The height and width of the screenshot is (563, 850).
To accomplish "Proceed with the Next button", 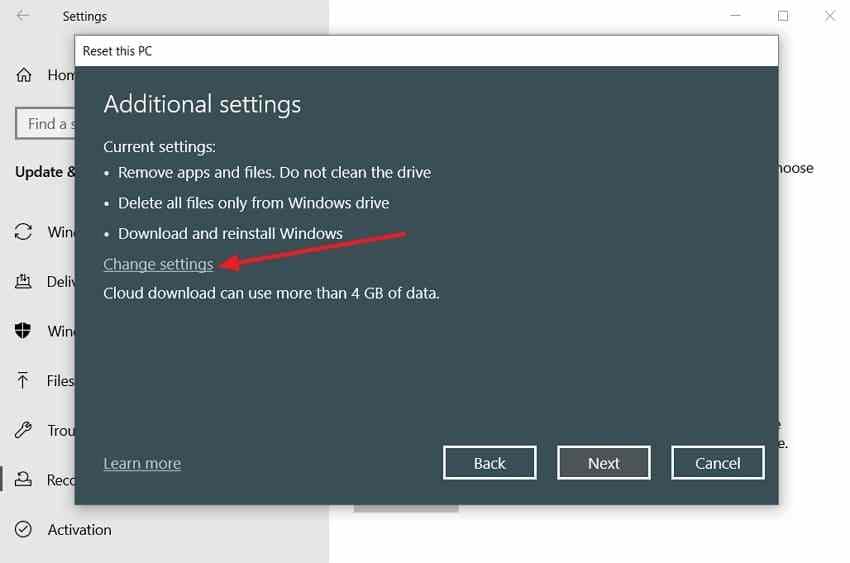I will click(603, 463).
